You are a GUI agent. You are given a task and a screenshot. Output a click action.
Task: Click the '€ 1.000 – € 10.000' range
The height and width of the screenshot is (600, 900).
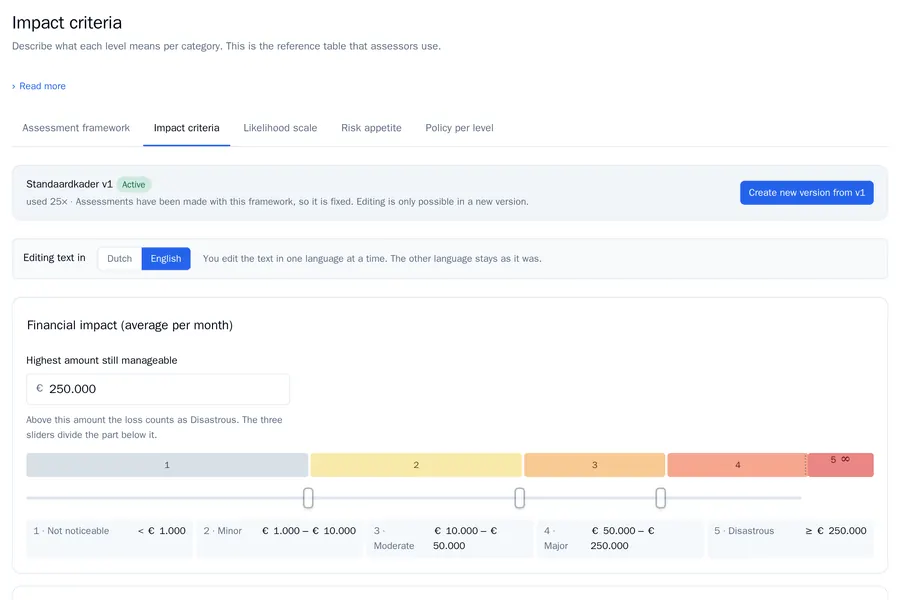point(309,531)
